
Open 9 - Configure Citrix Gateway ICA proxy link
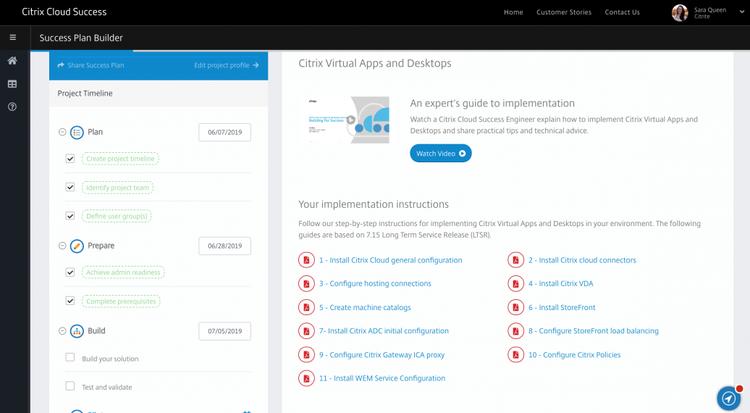point(382,355)
